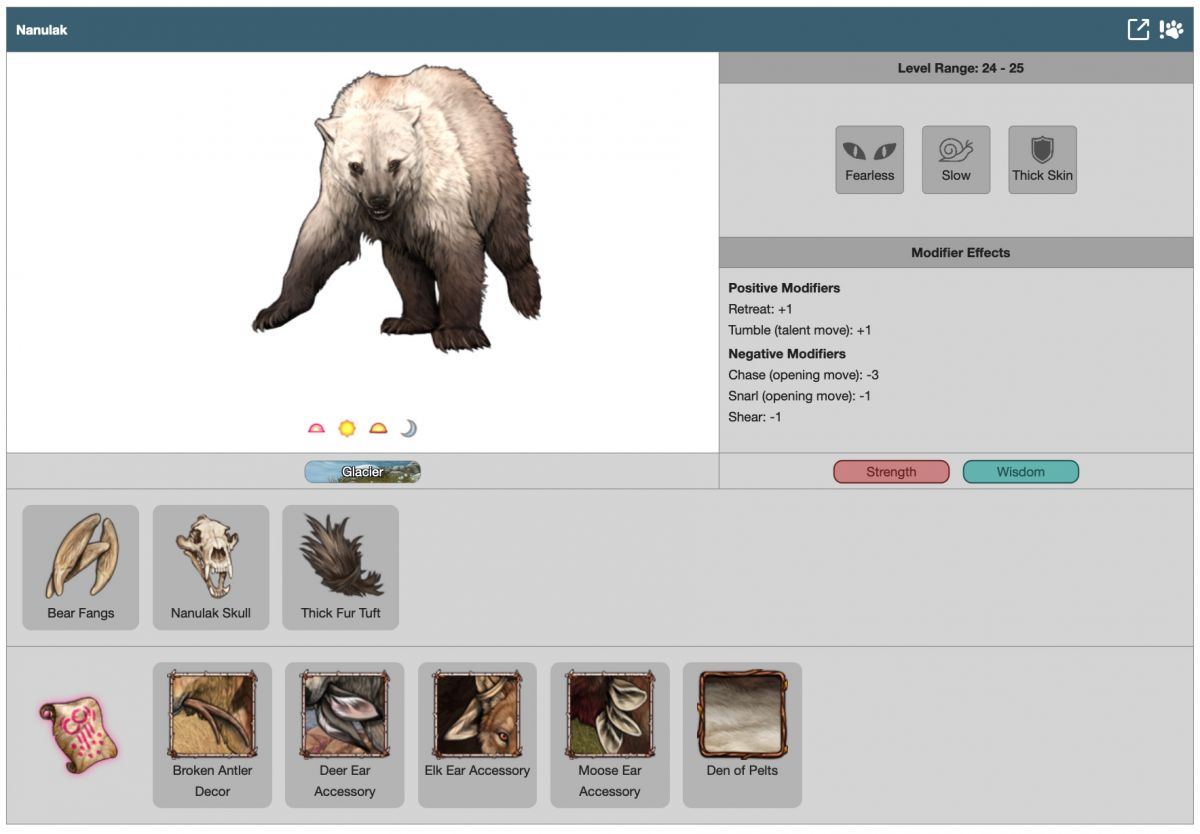
Task: Select the Deer Ear Accessory thumbnail
Action: [344, 715]
